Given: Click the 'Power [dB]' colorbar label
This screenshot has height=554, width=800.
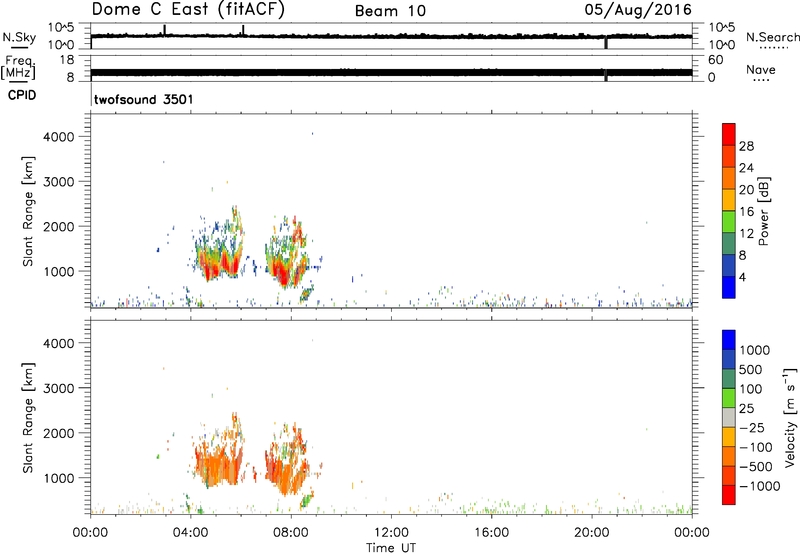Looking at the screenshot, I should coord(764,211).
